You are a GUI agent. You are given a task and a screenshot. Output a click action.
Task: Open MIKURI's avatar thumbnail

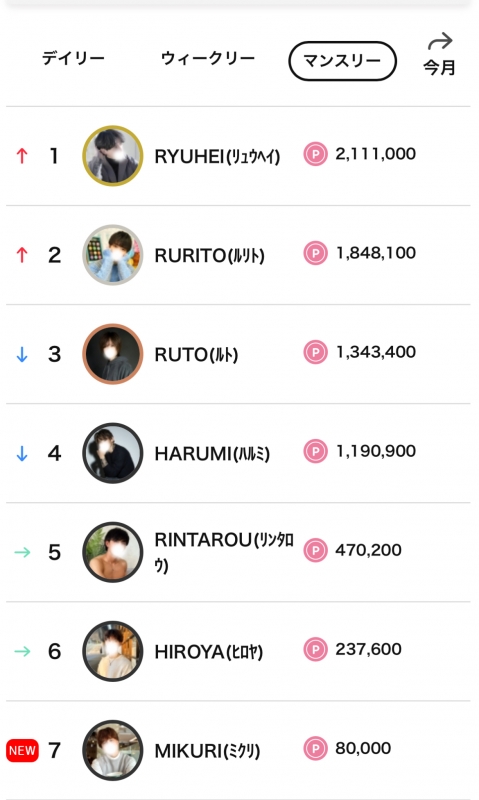pos(113,750)
